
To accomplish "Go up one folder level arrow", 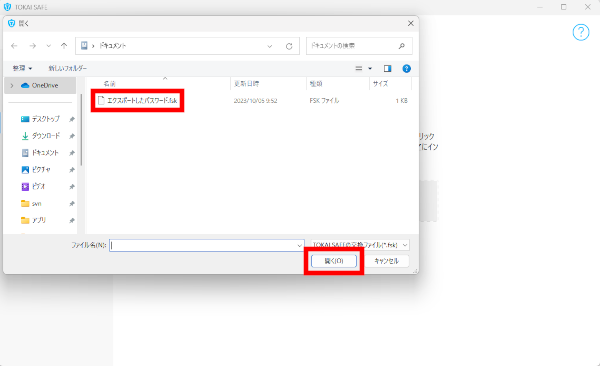I will (64, 46).
